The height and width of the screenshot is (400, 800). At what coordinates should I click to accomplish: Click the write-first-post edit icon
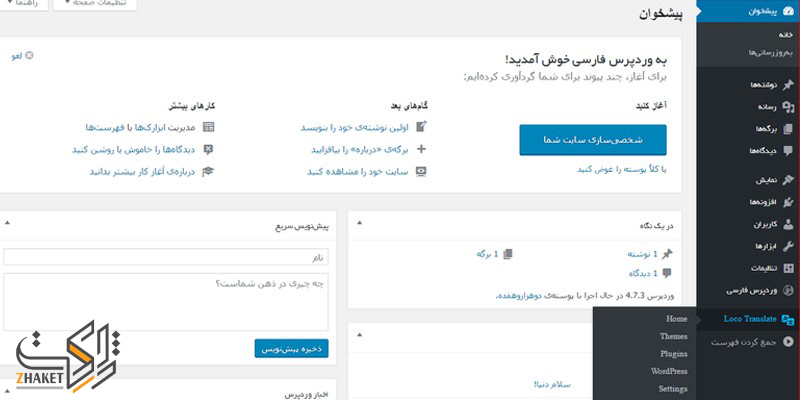click(421, 127)
